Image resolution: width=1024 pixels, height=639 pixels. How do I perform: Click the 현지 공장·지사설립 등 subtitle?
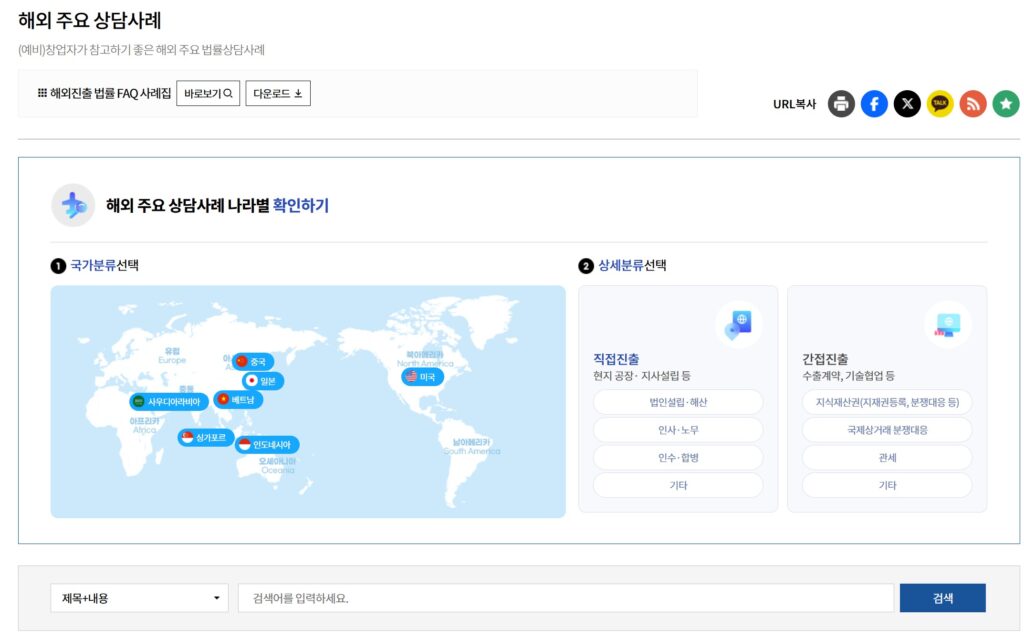point(641,376)
